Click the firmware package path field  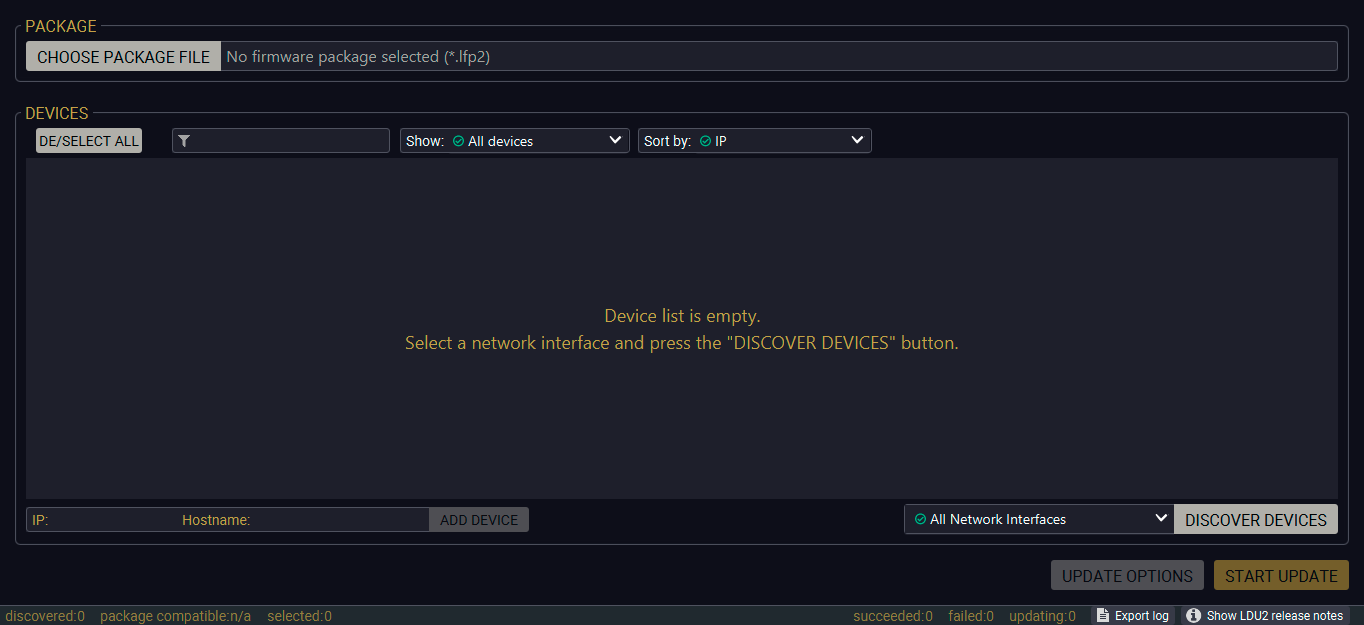click(779, 57)
